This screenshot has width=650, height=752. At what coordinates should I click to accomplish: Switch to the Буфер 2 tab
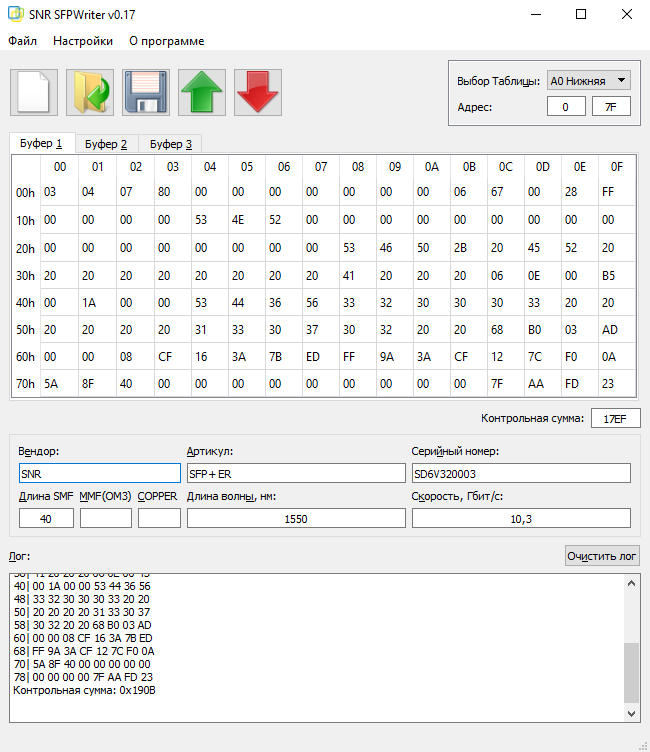point(106,144)
